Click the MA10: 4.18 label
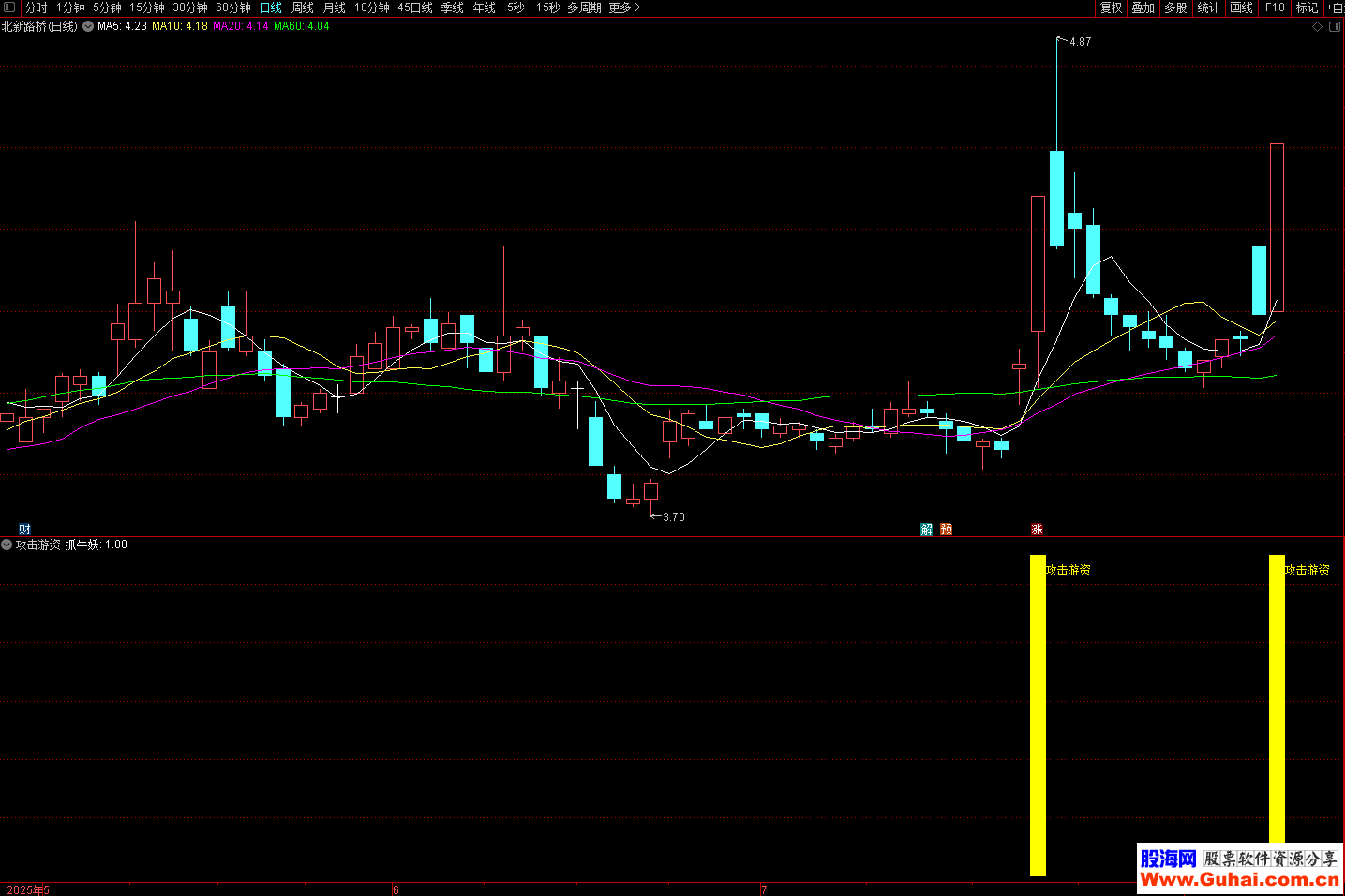This screenshot has height=896, width=1345. click(x=180, y=26)
